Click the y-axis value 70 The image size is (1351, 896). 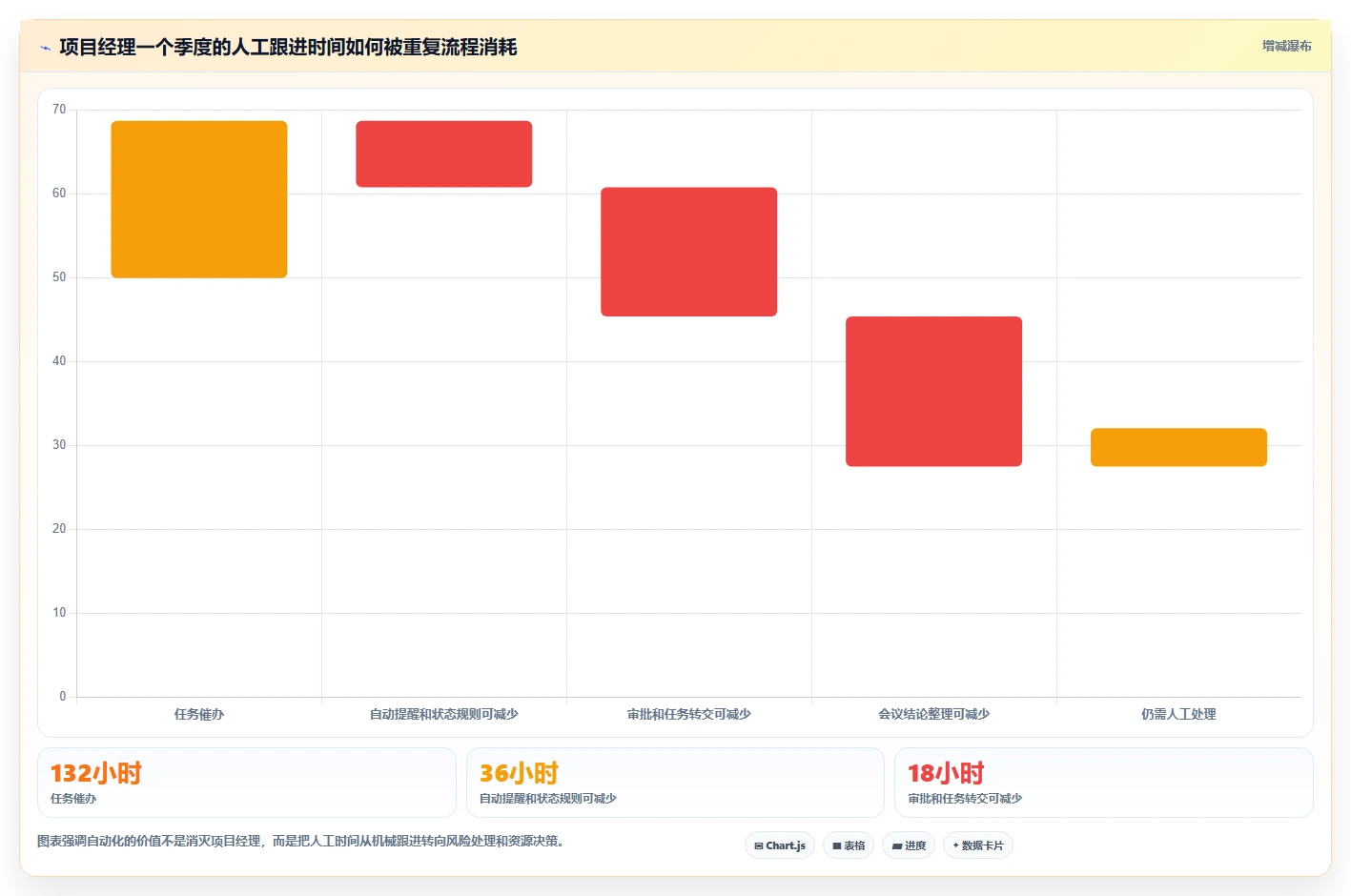pos(59,110)
